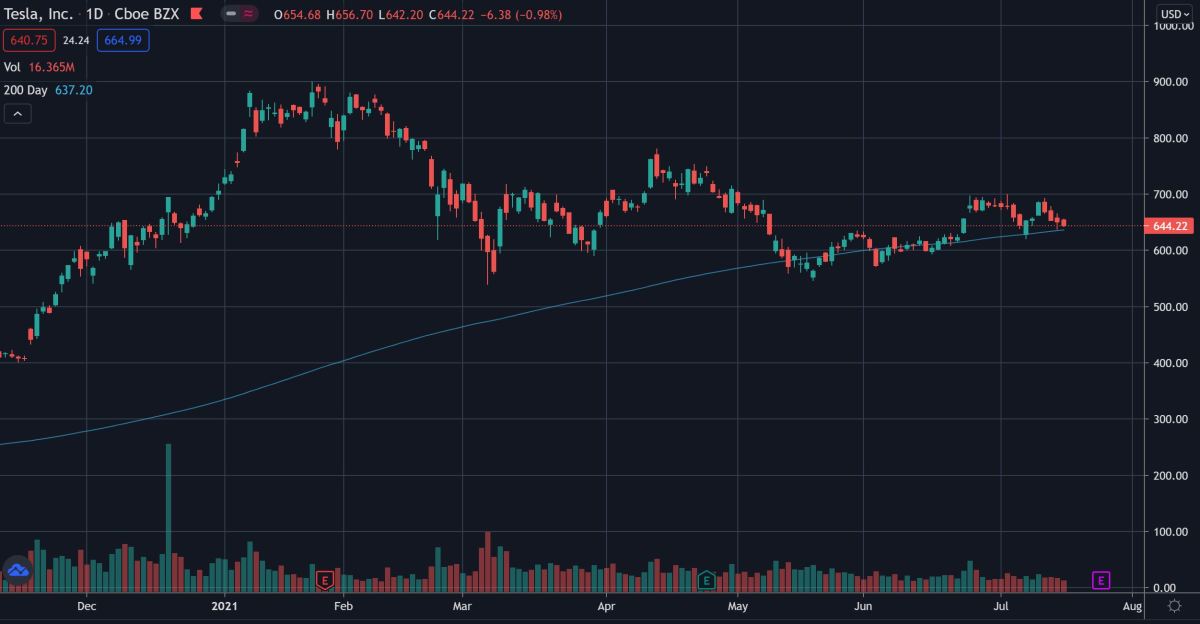Image resolution: width=1200 pixels, height=624 pixels.
Task: Click the 500.00 price axis label
Action: 1170,307
